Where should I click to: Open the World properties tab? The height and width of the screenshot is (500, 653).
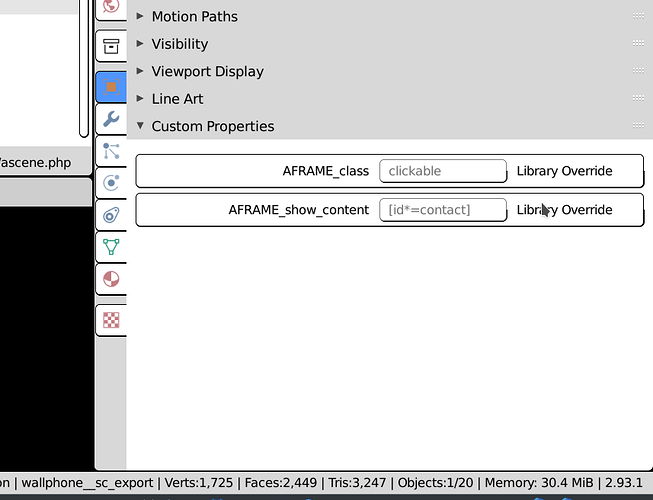pos(111,8)
